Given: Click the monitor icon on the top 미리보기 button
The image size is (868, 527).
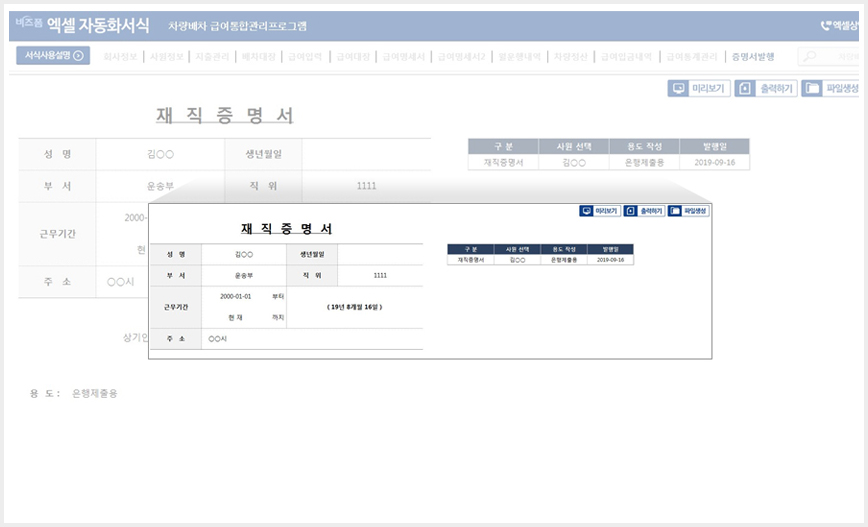Looking at the screenshot, I should coord(679,89).
